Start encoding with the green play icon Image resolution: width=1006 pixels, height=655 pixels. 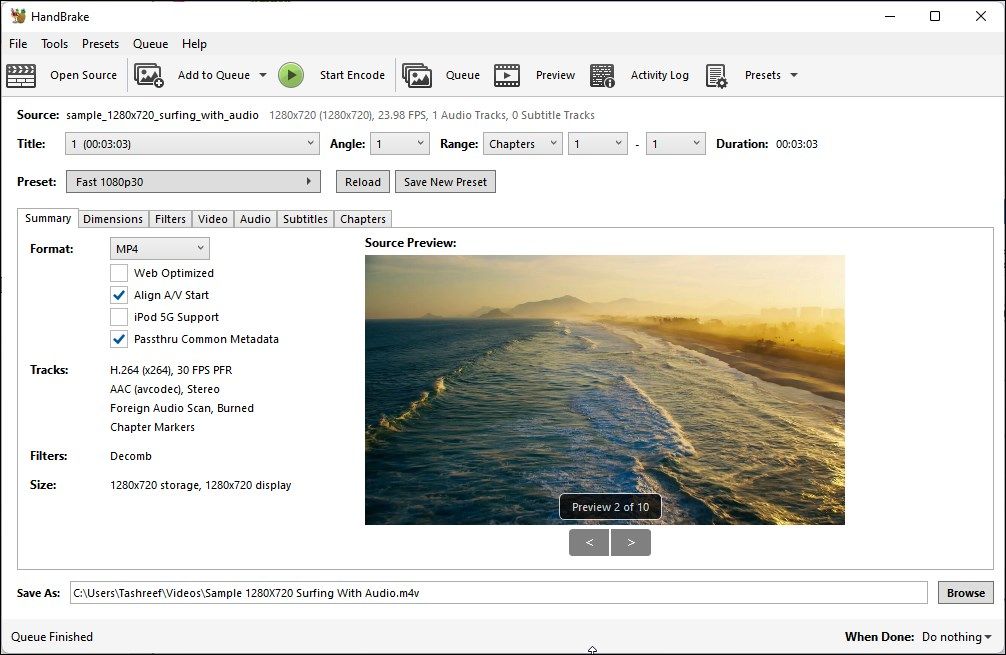pyautogui.click(x=291, y=75)
